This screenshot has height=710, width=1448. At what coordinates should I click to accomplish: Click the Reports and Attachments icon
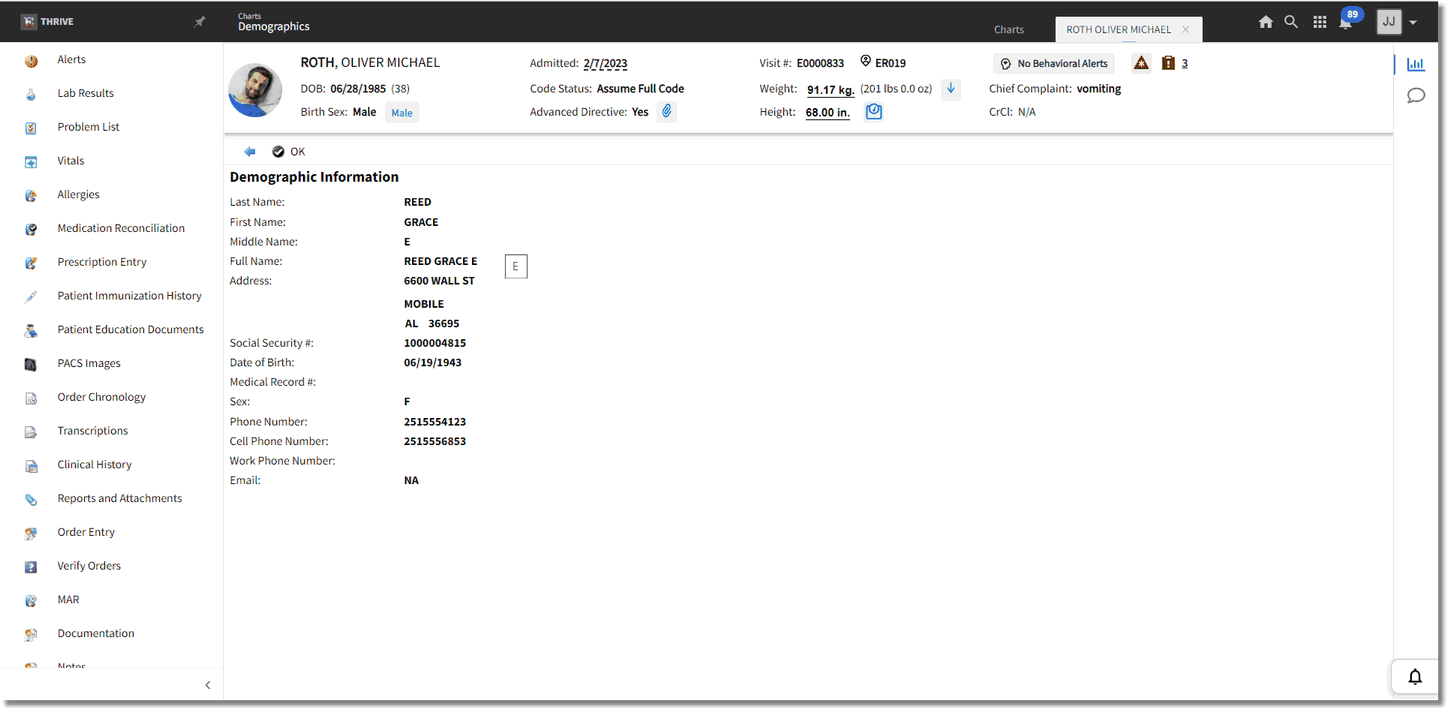[32, 499]
